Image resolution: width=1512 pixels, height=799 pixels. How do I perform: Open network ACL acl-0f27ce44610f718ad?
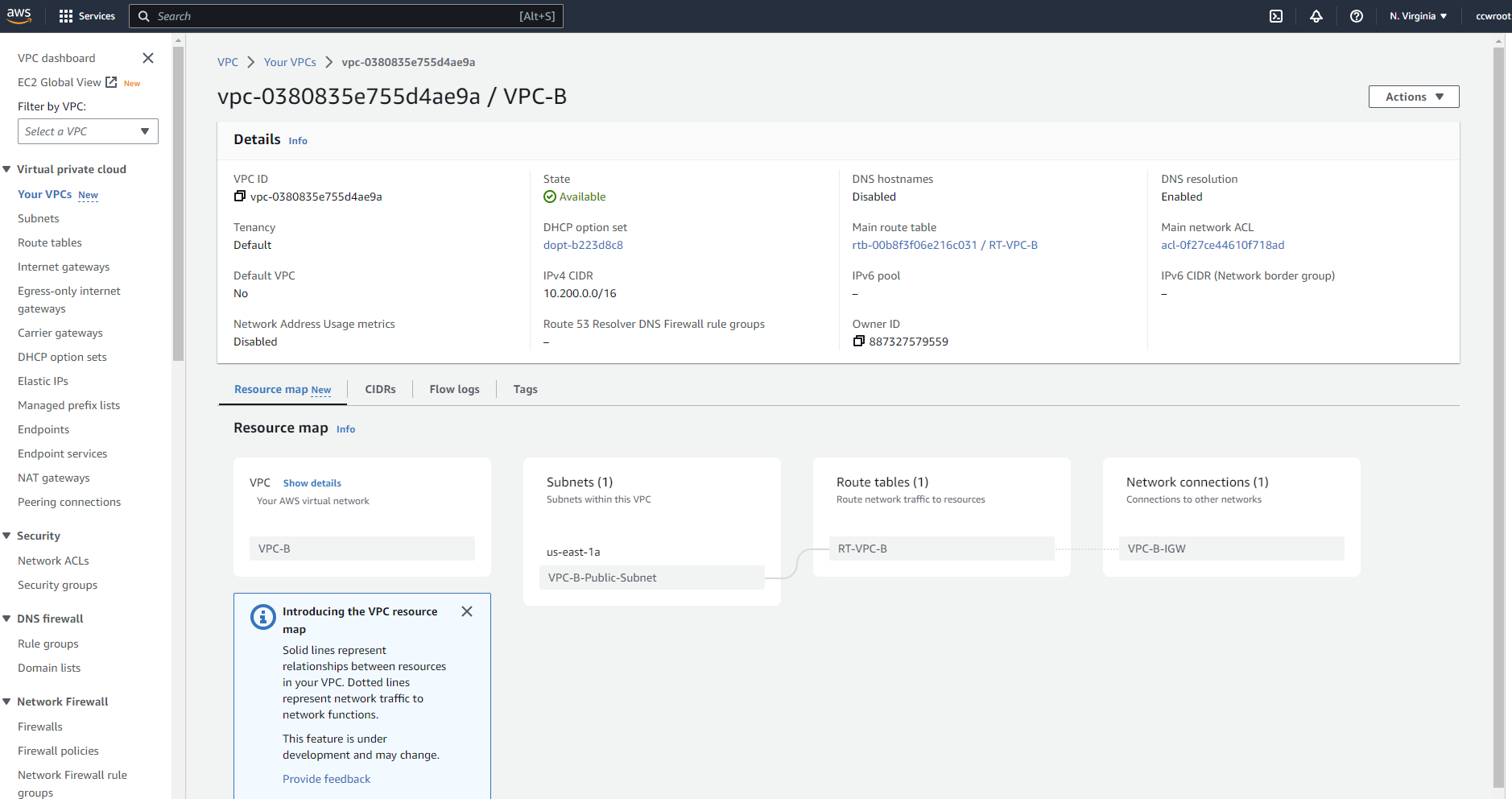(1222, 245)
